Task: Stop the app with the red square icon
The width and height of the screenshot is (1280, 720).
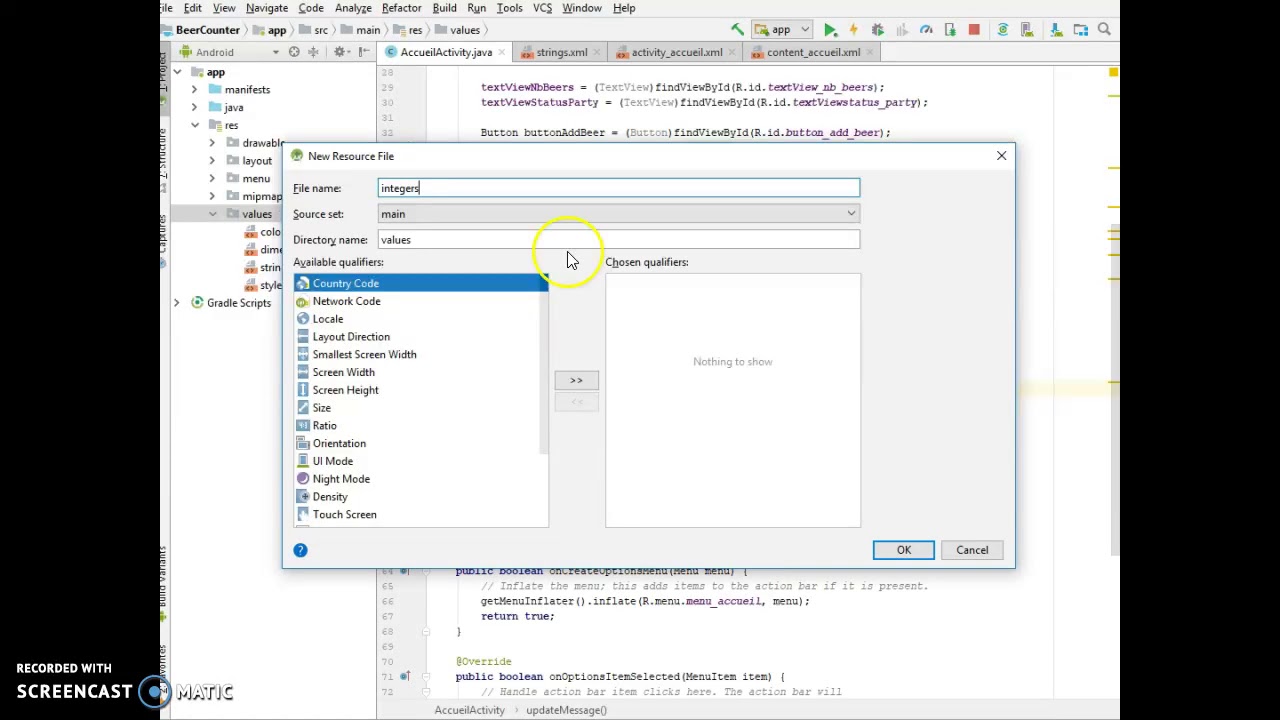Action: click(x=974, y=30)
